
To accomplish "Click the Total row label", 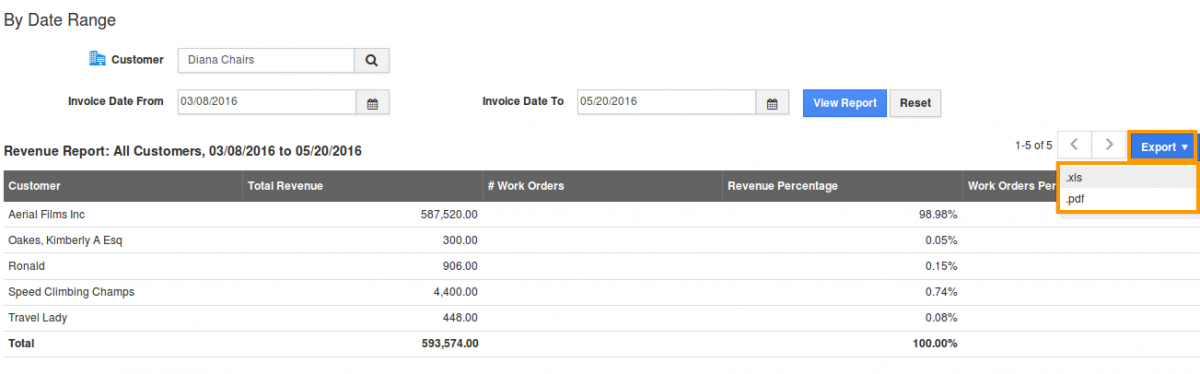I will click(x=21, y=343).
